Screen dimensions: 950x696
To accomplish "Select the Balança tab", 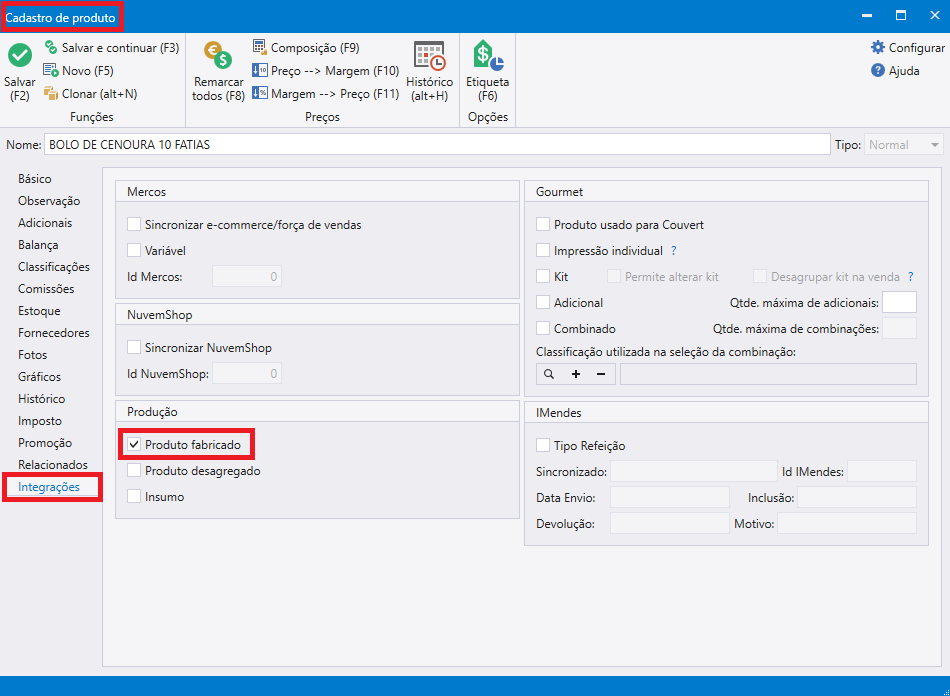I will 38,245.
